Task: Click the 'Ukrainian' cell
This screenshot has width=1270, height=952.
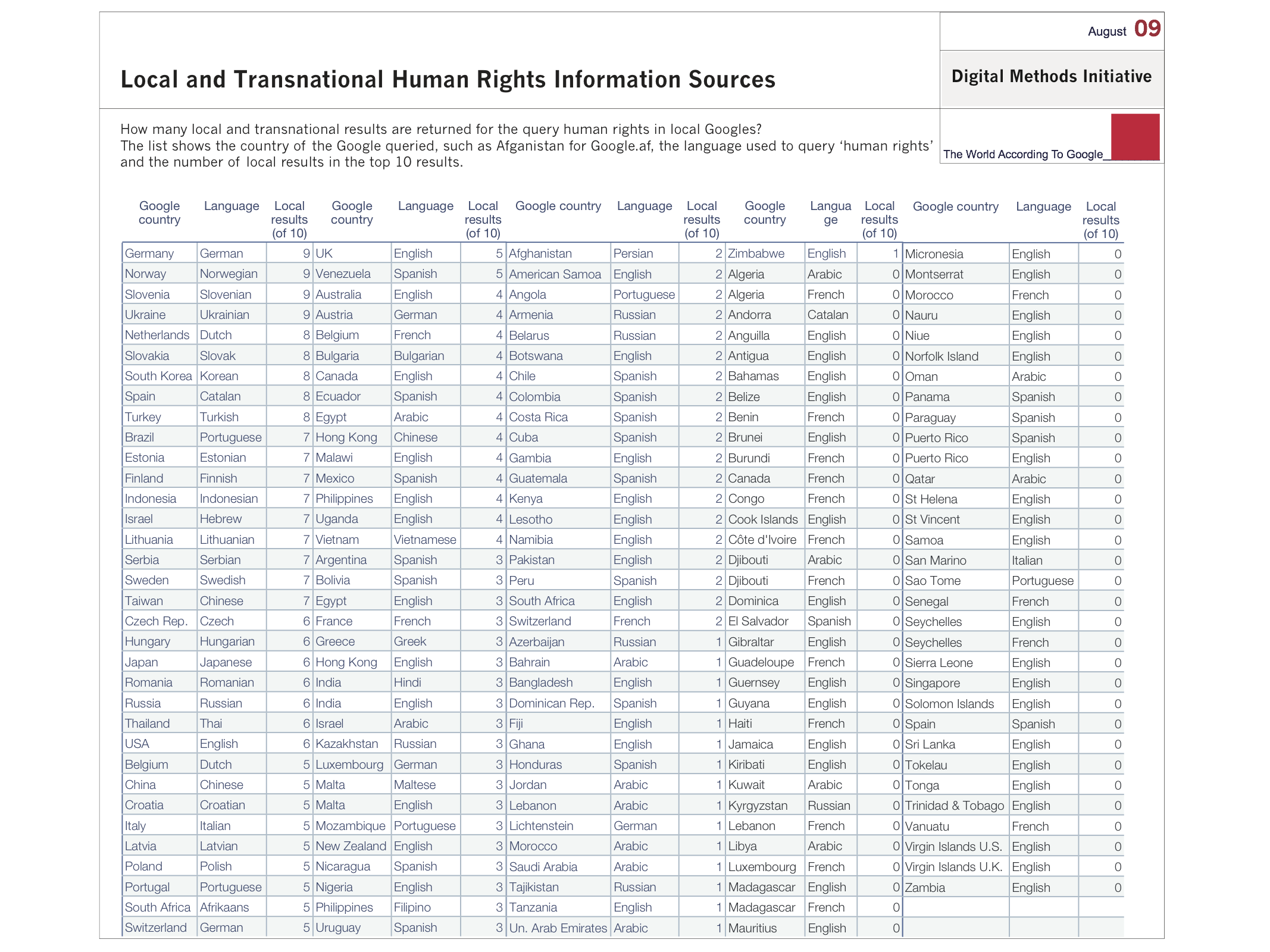Action: coord(232,315)
